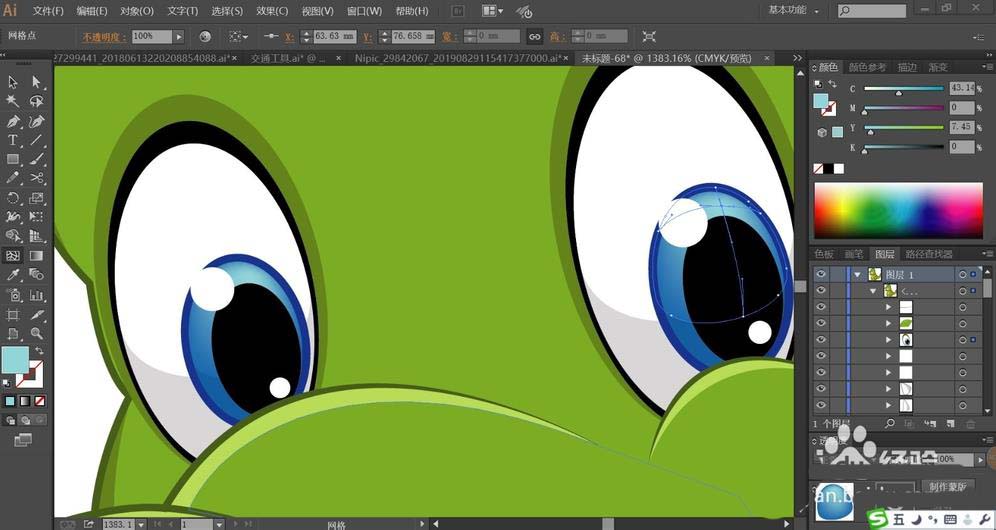The height and width of the screenshot is (530, 996).
Task: Collapse the 图层 1 layer triangle
Action: tap(859, 275)
